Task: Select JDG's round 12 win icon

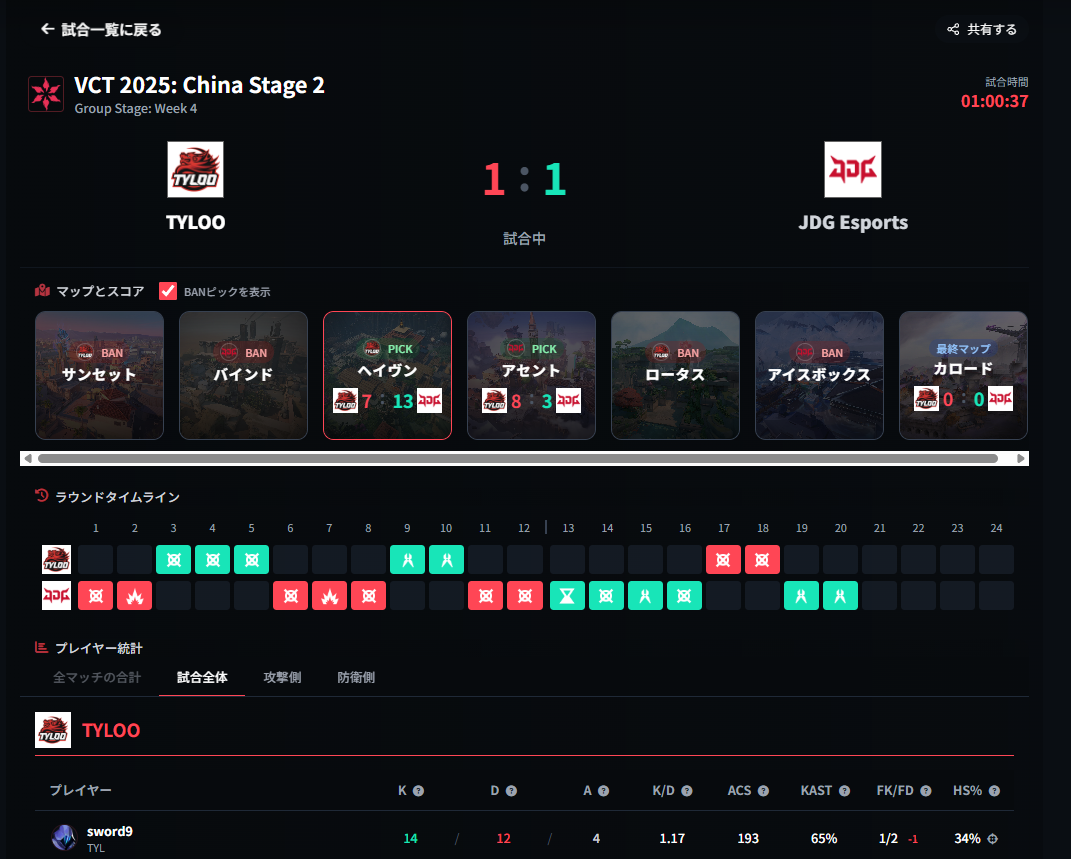Action: click(x=525, y=596)
